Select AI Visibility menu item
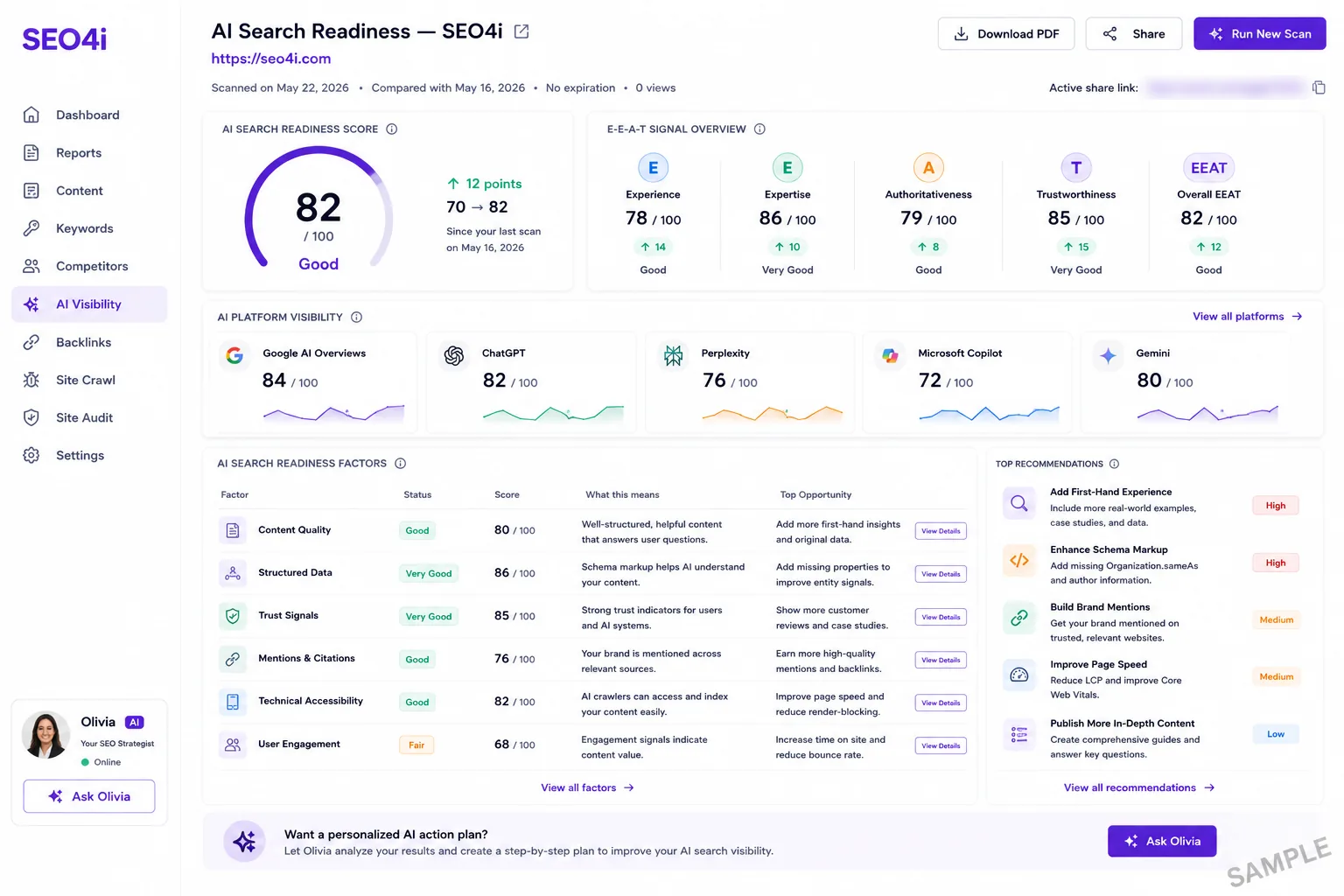The width and height of the screenshot is (1344, 896). click(89, 304)
